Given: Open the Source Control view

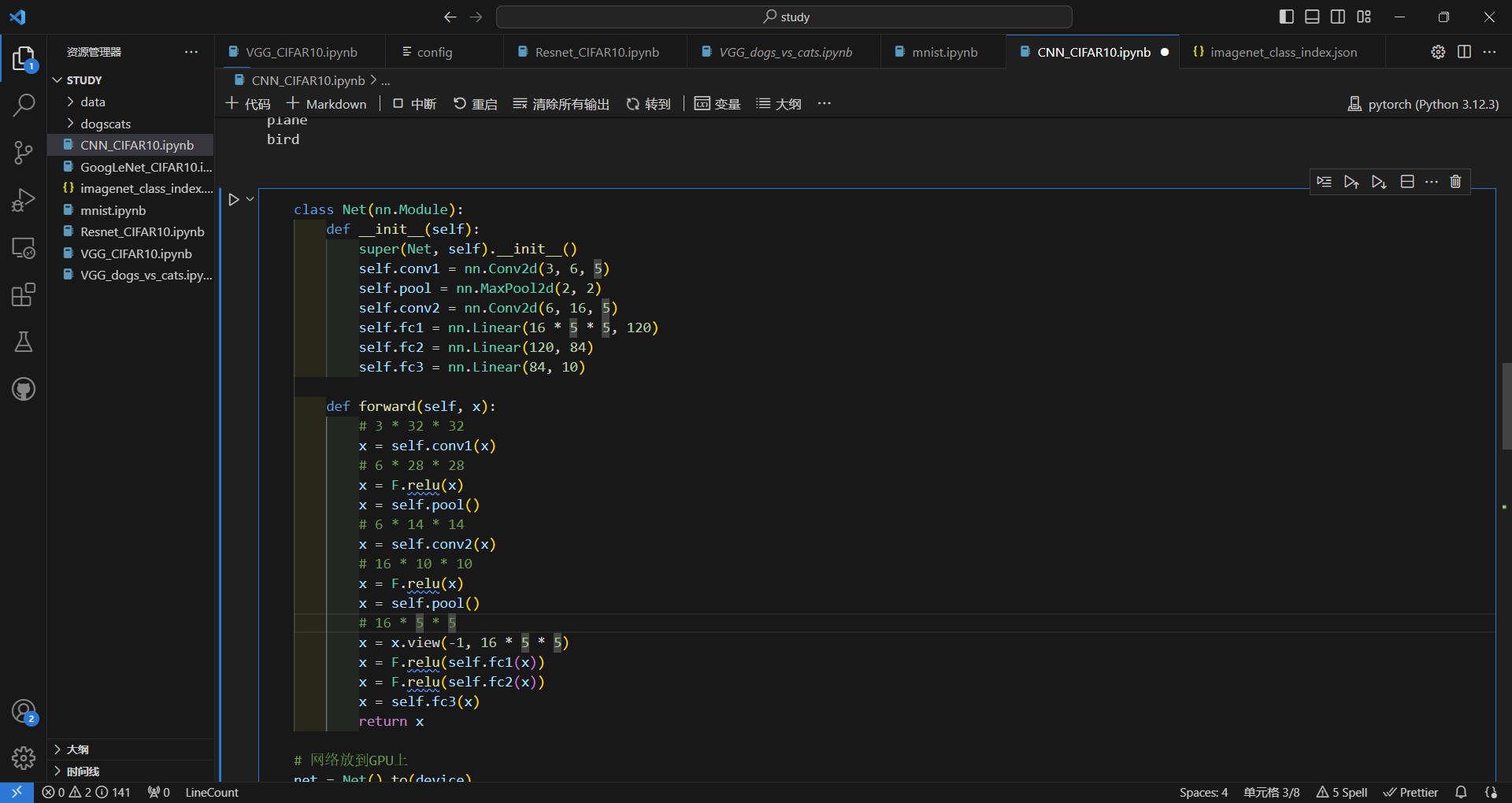Looking at the screenshot, I should (x=24, y=153).
